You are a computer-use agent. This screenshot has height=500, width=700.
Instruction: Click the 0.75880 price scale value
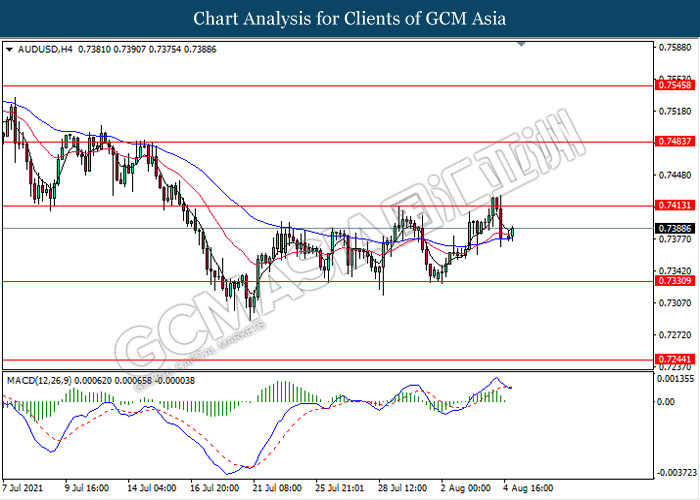(x=675, y=47)
